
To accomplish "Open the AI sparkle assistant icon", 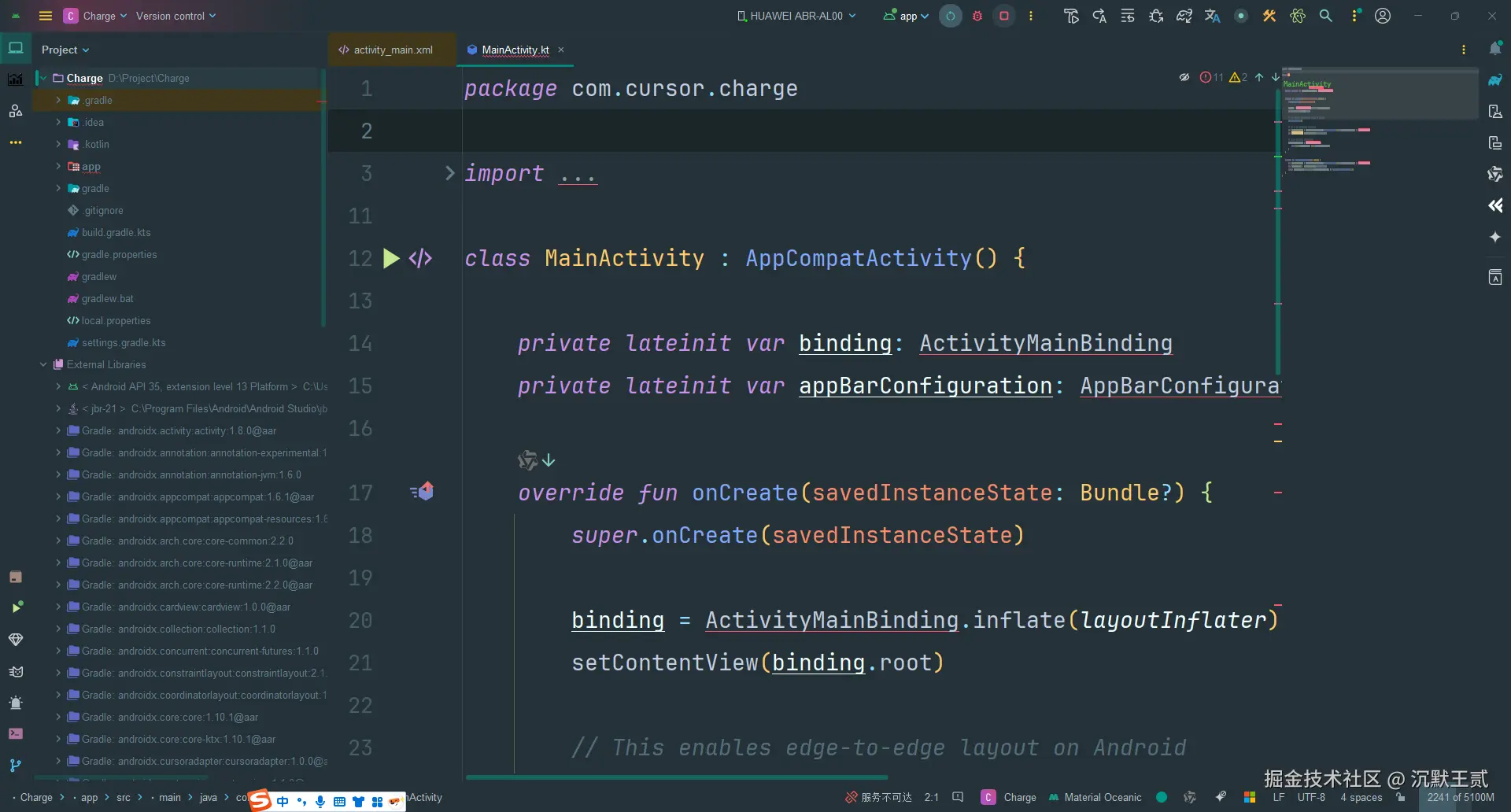I will 1495,237.
